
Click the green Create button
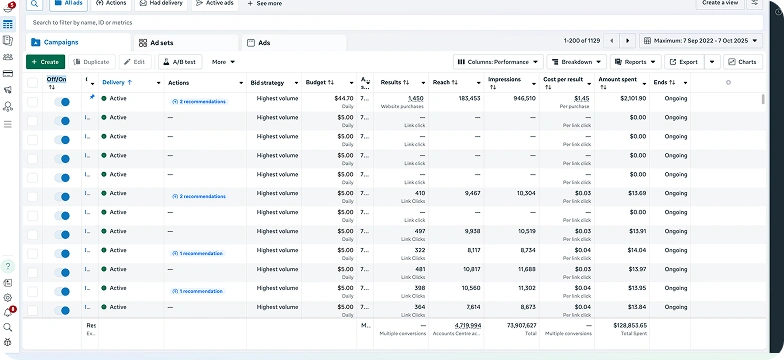46,62
